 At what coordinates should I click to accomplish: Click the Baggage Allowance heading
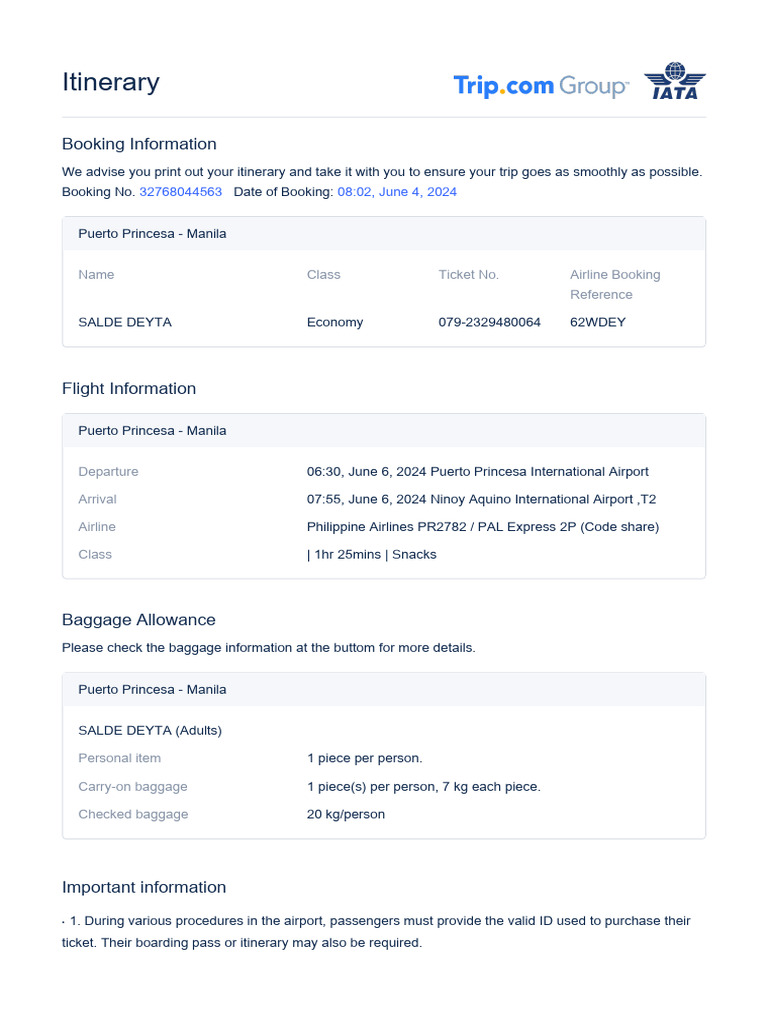139,620
